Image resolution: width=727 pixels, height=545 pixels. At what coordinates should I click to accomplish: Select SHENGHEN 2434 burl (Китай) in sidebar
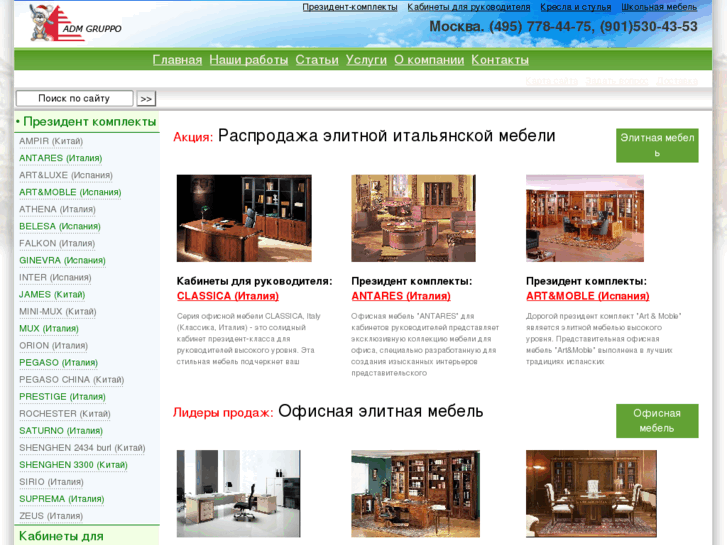(x=82, y=448)
